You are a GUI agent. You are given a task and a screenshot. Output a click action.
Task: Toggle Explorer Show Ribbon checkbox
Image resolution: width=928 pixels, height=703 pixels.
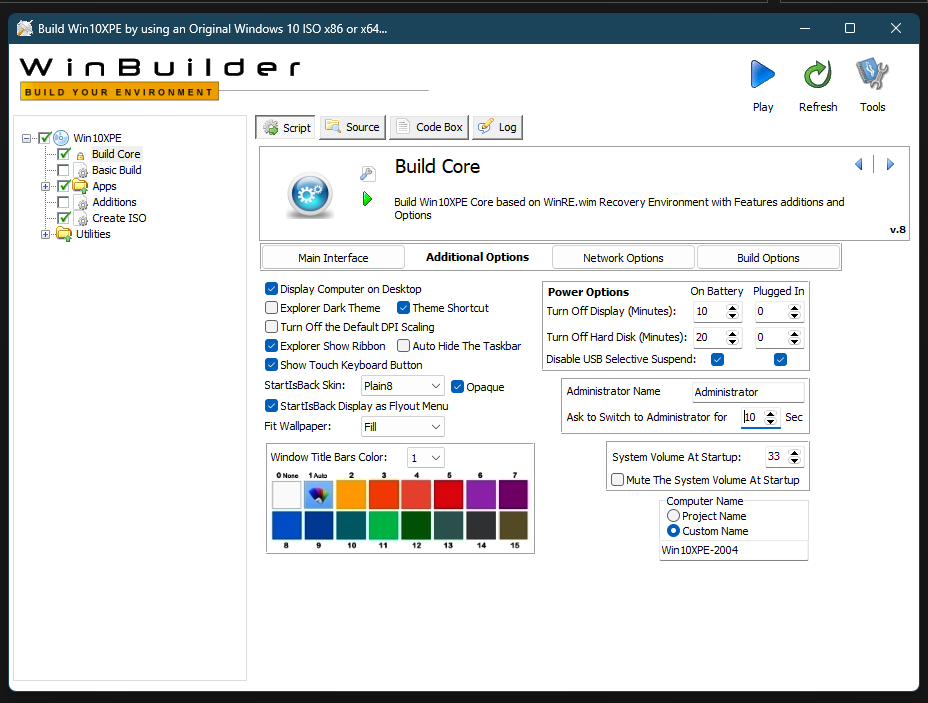(x=272, y=346)
